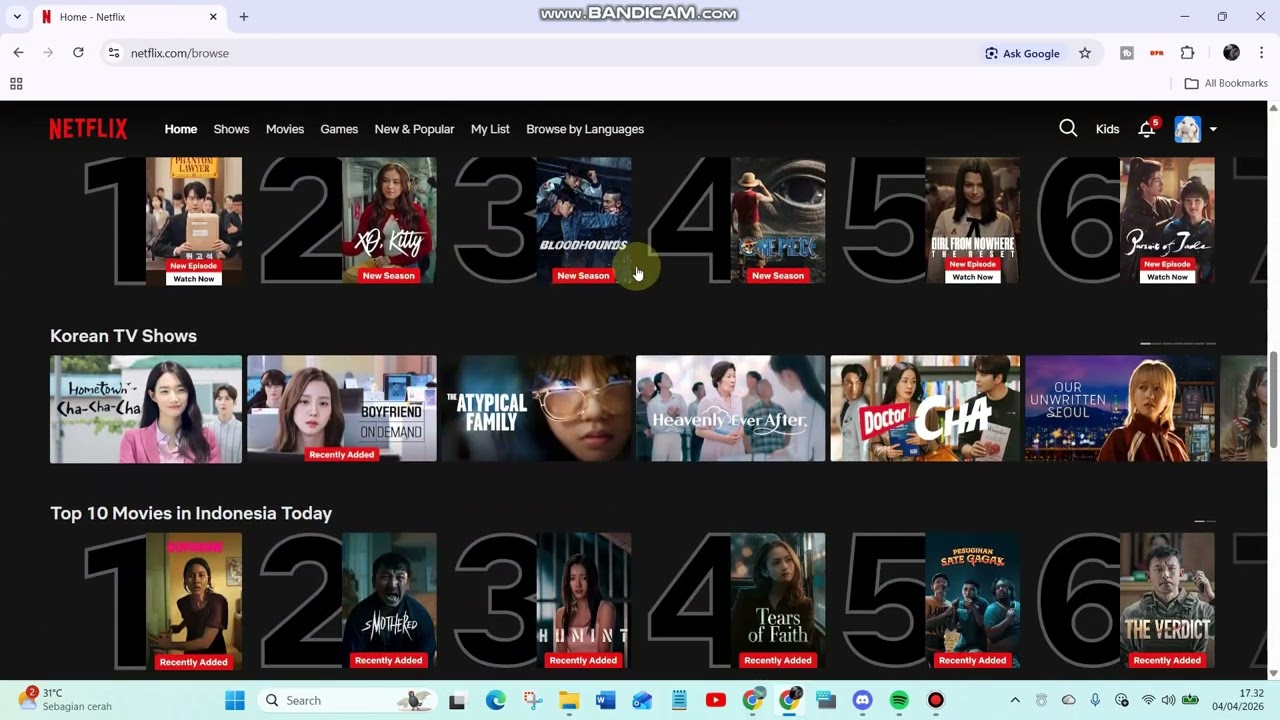Go back in browser history

(x=18, y=53)
